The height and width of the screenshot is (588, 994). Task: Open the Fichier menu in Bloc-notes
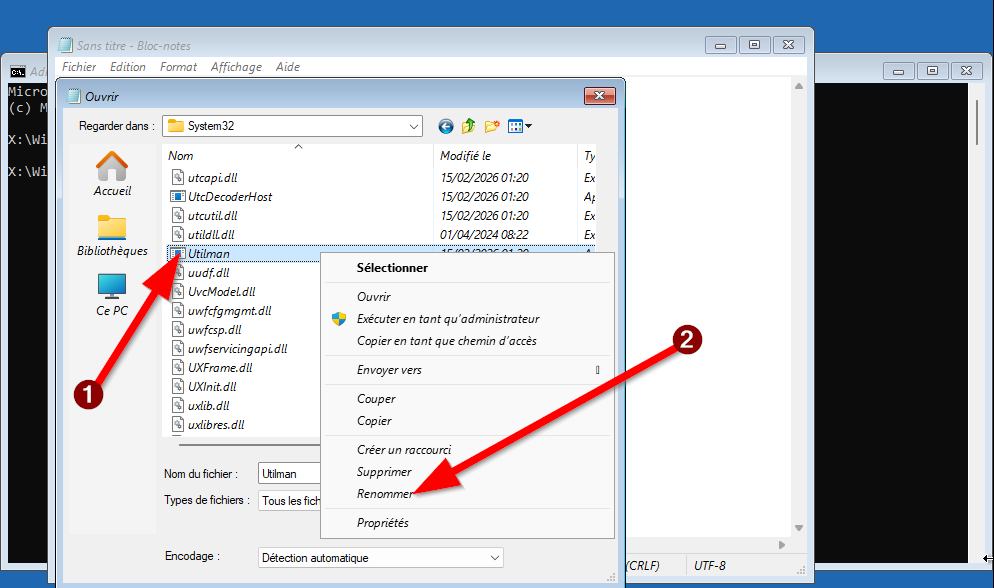[79, 67]
